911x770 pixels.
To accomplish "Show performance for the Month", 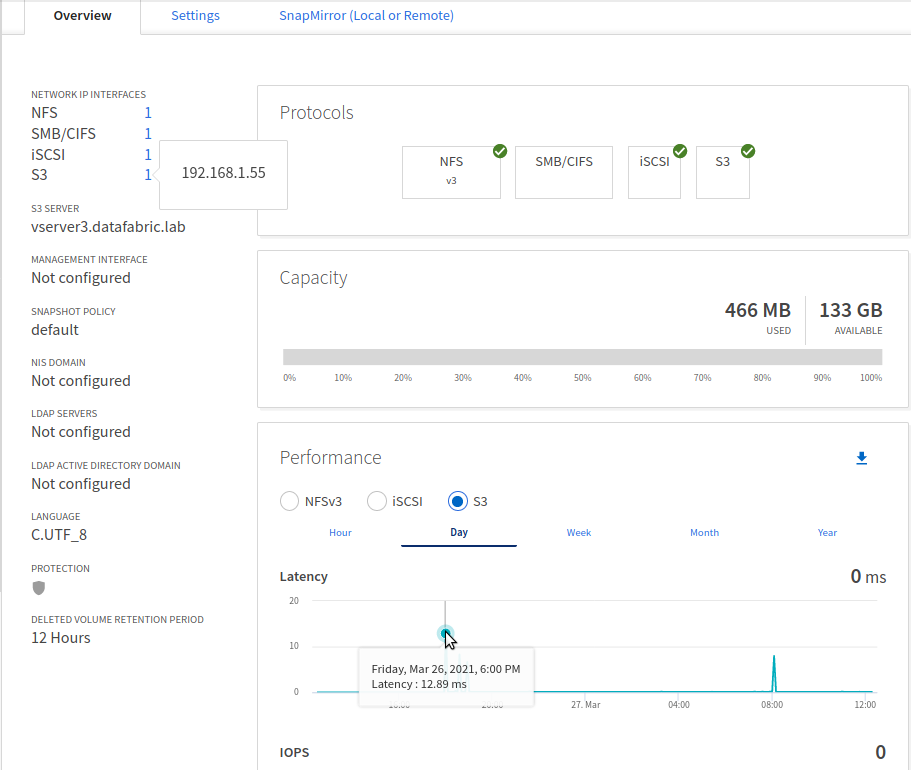I will click(x=704, y=532).
